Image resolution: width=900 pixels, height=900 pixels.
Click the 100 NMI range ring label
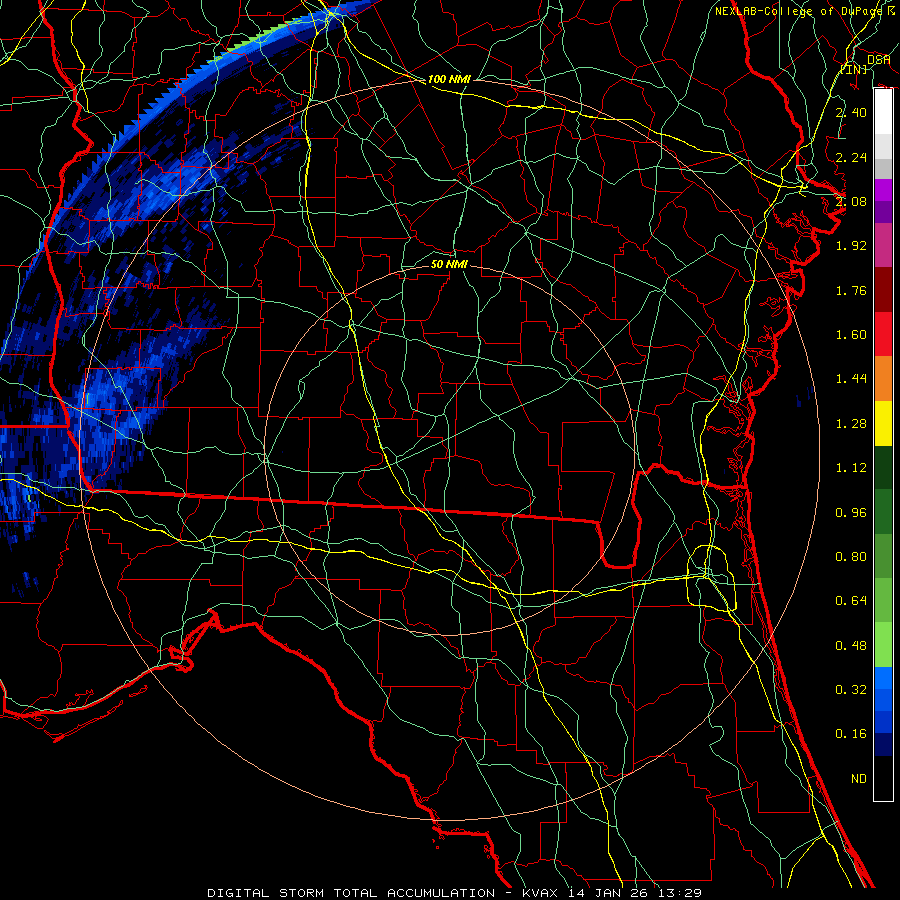(x=449, y=79)
